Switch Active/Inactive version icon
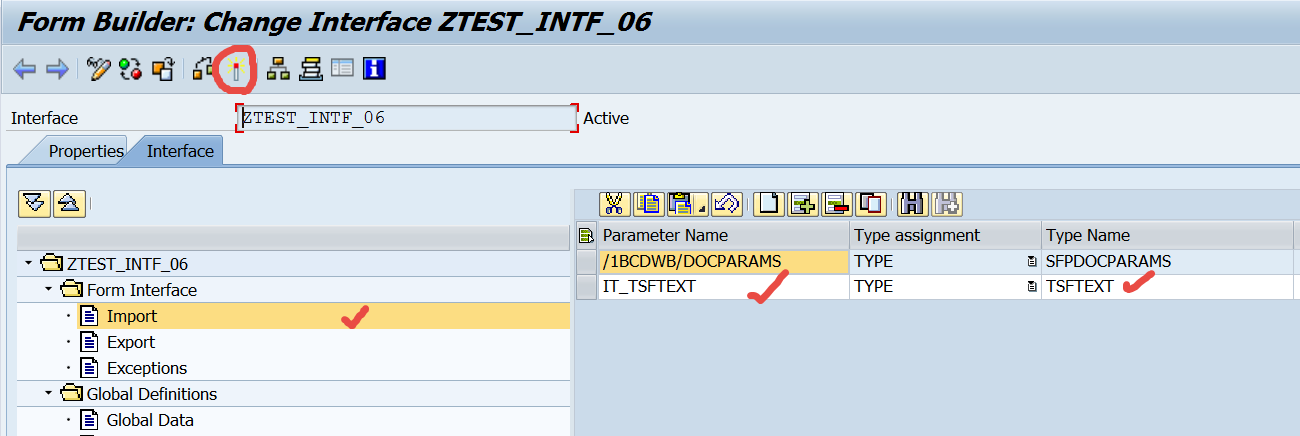 click(x=130, y=69)
